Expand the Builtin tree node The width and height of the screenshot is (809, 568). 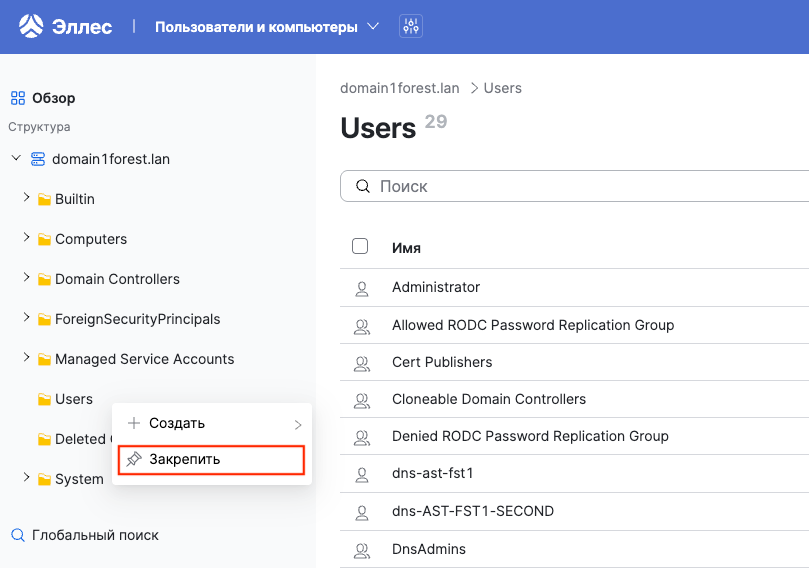[x=26, y=198]
